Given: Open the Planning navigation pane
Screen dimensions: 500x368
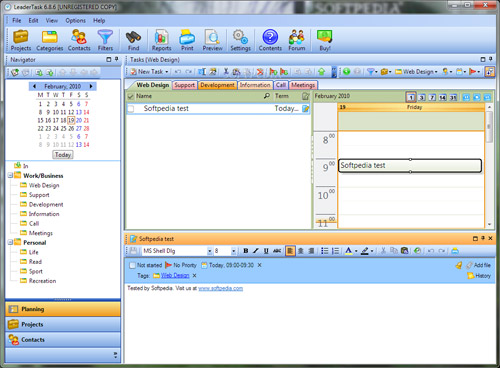Looking at the screenshot, I should point(63,309).
